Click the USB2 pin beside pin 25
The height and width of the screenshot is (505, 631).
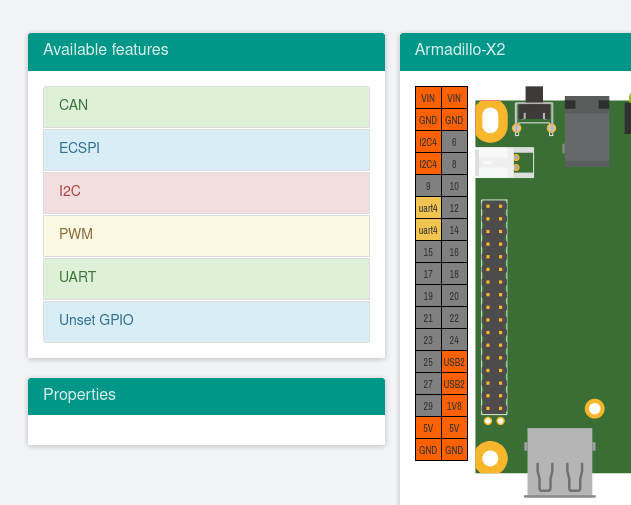[x=454, y=362]
